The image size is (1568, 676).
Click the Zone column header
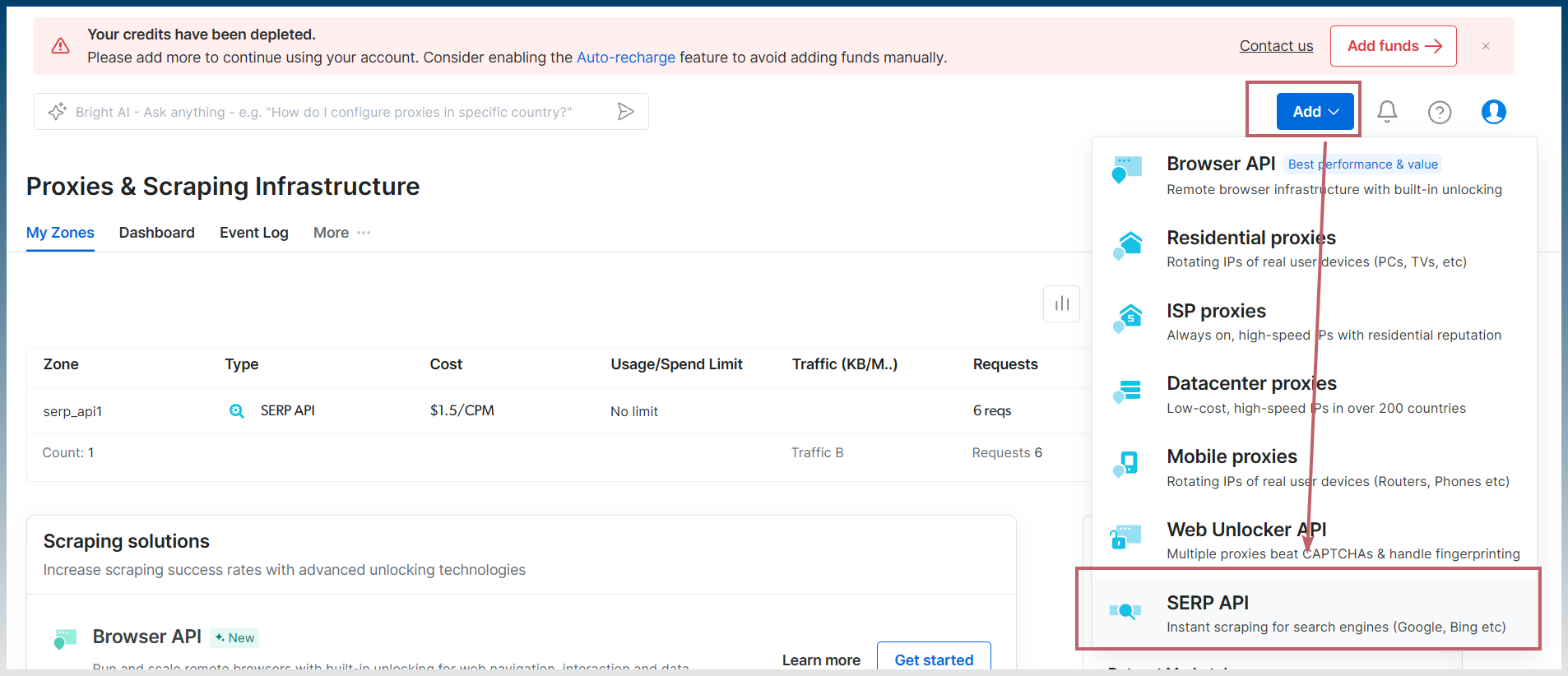click(x=61, y=364)
